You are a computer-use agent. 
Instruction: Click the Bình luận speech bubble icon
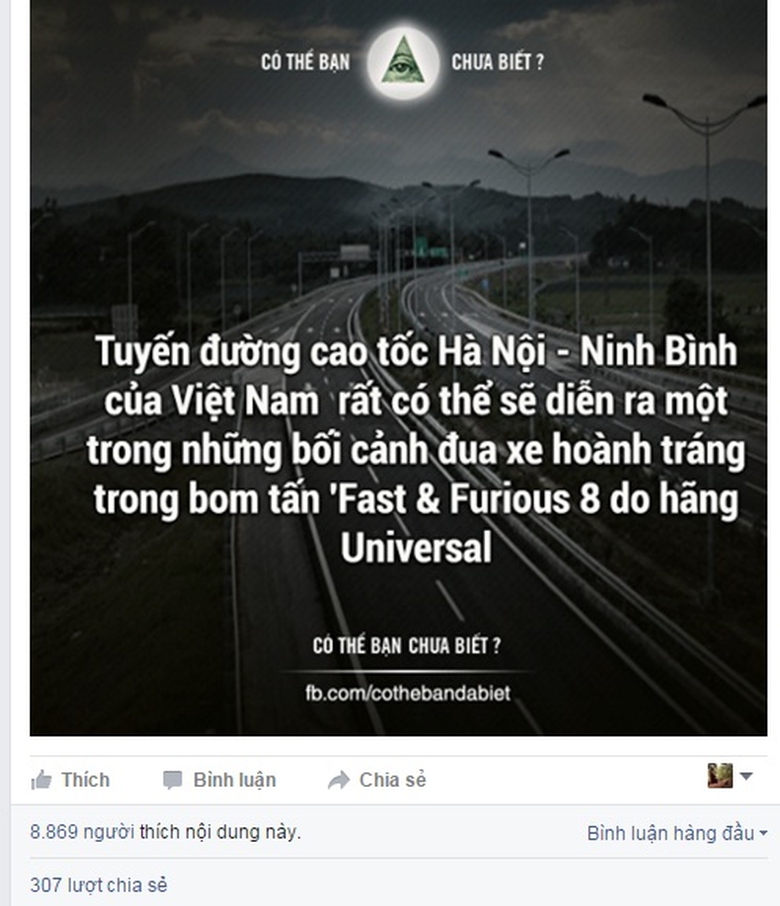[172, 780]
